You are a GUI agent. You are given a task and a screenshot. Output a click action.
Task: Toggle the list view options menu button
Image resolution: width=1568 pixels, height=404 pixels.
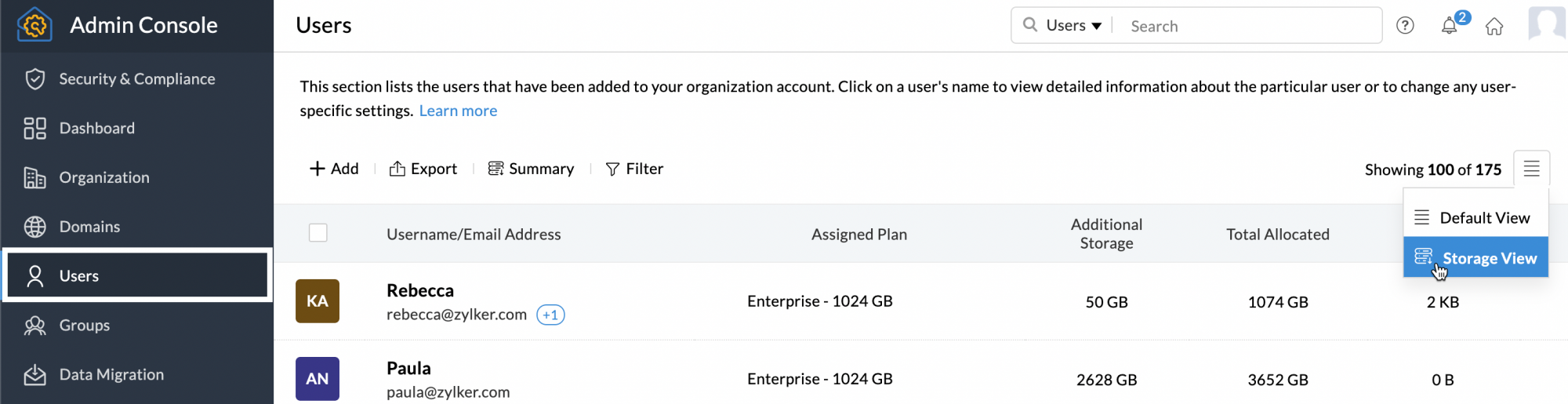click(x=1531, y=168)
